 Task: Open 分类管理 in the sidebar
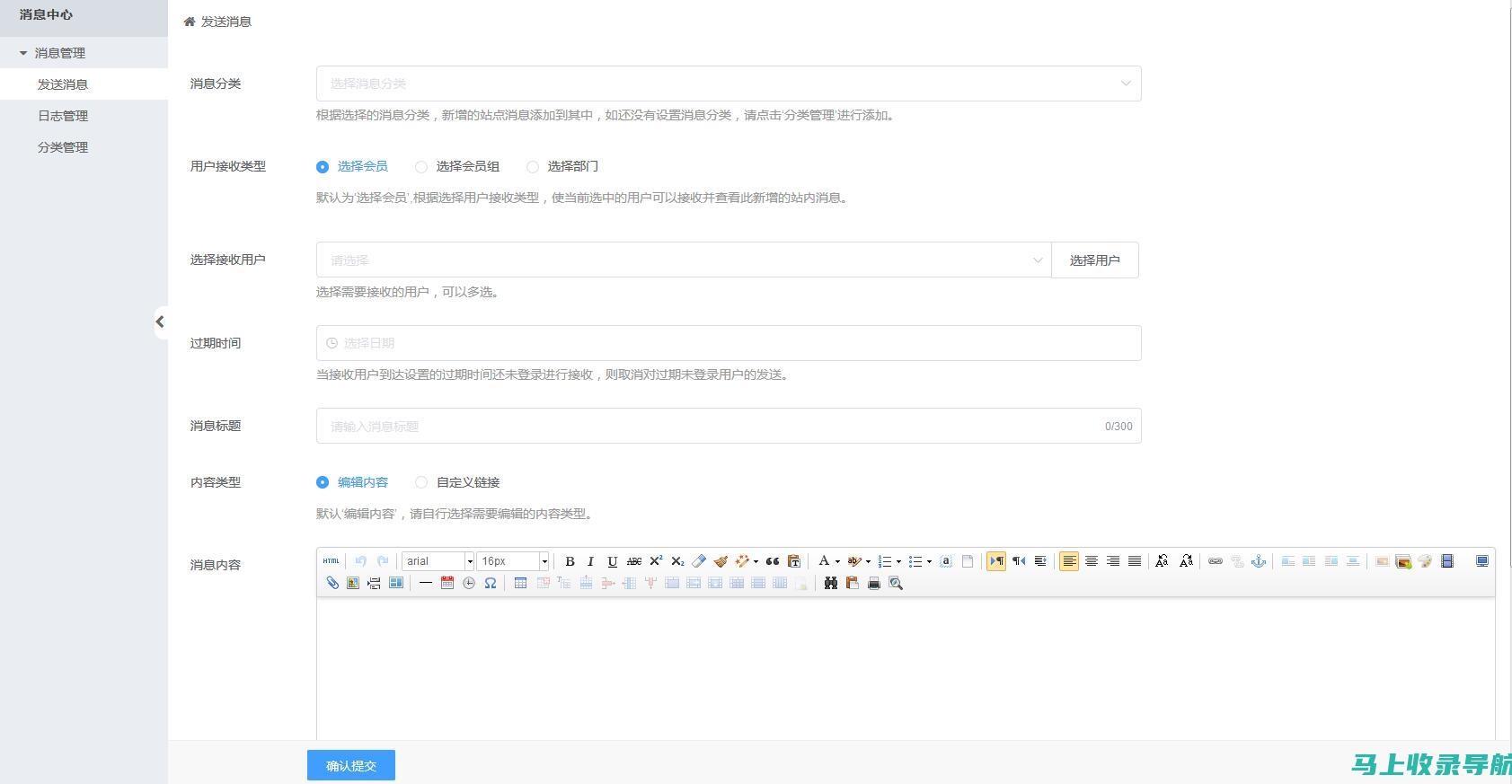pos(63,147)
